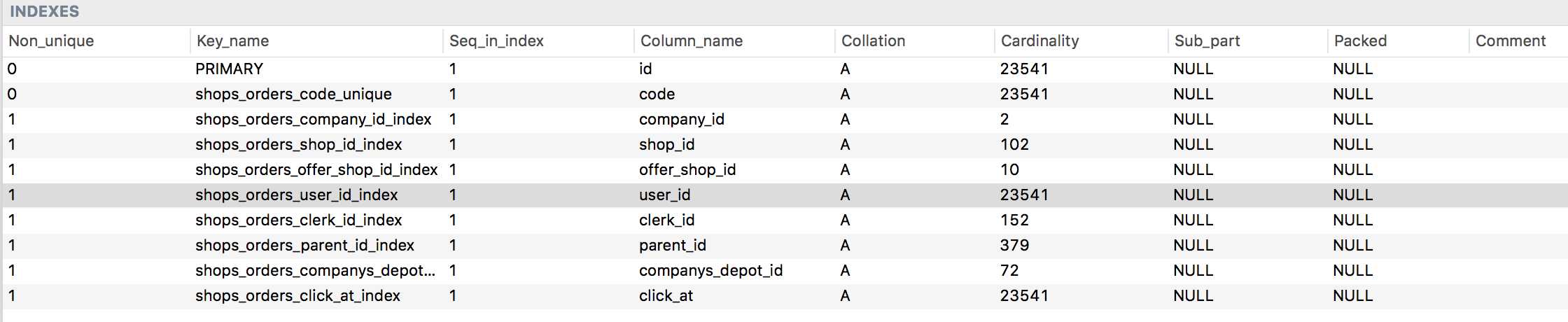Click the companys_depot_id column name cell
1568x322 pixels.
(710, 271)
